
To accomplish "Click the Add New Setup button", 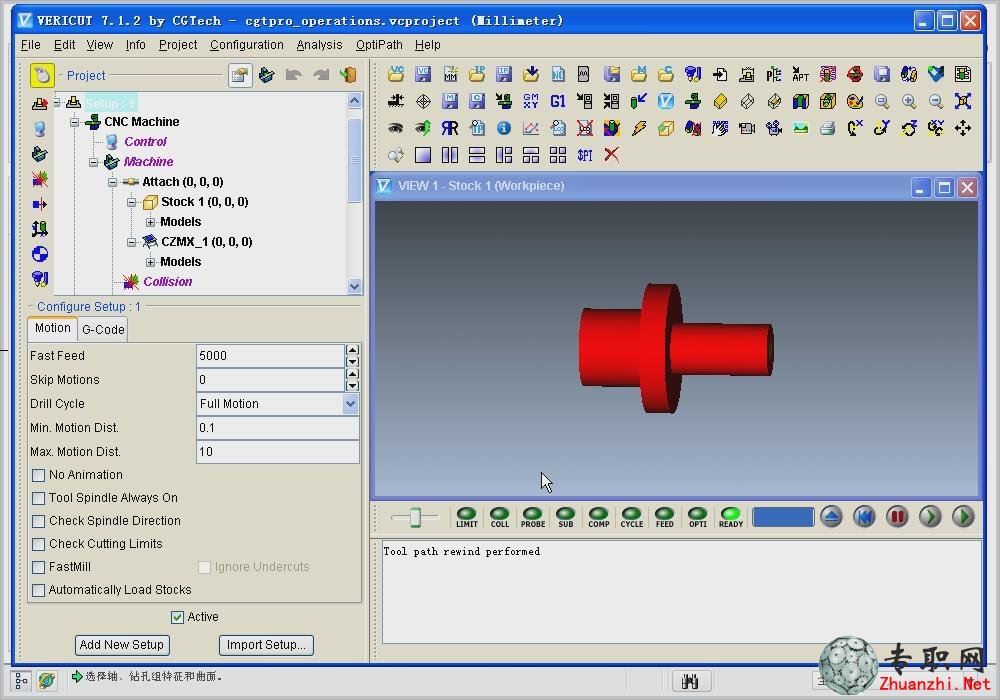I will click(x=122, y=645).
